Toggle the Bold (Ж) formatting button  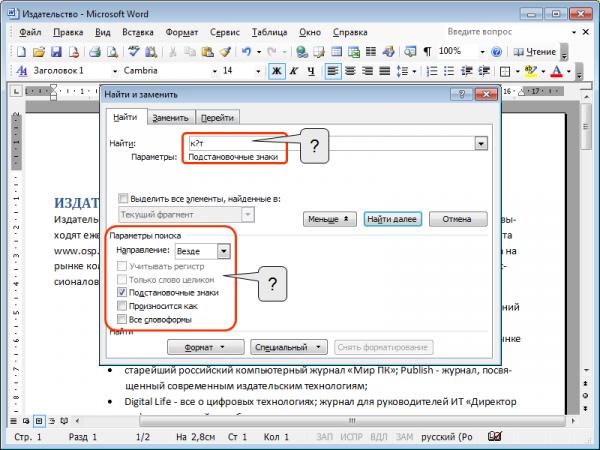click(277, 71)
